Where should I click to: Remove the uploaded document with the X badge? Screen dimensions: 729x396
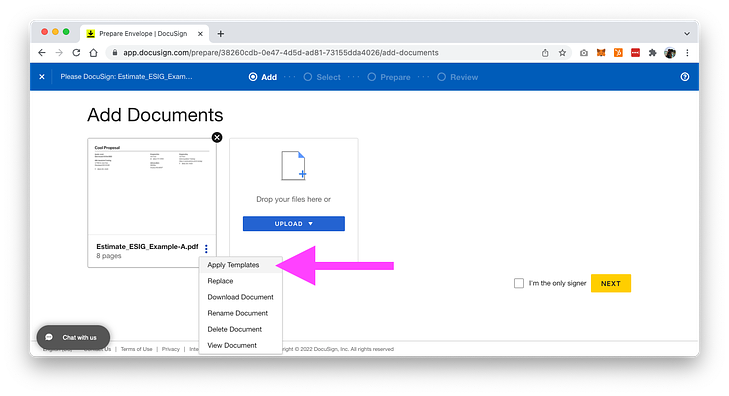point(217,137)
